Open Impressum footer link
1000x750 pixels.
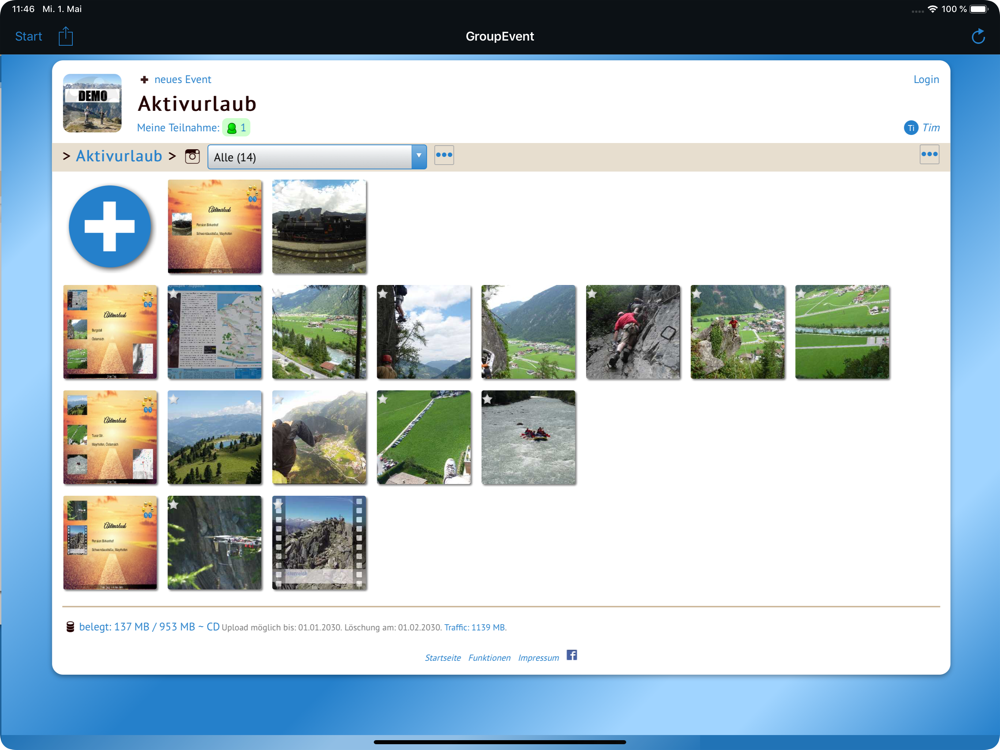[x=538, y=658]
